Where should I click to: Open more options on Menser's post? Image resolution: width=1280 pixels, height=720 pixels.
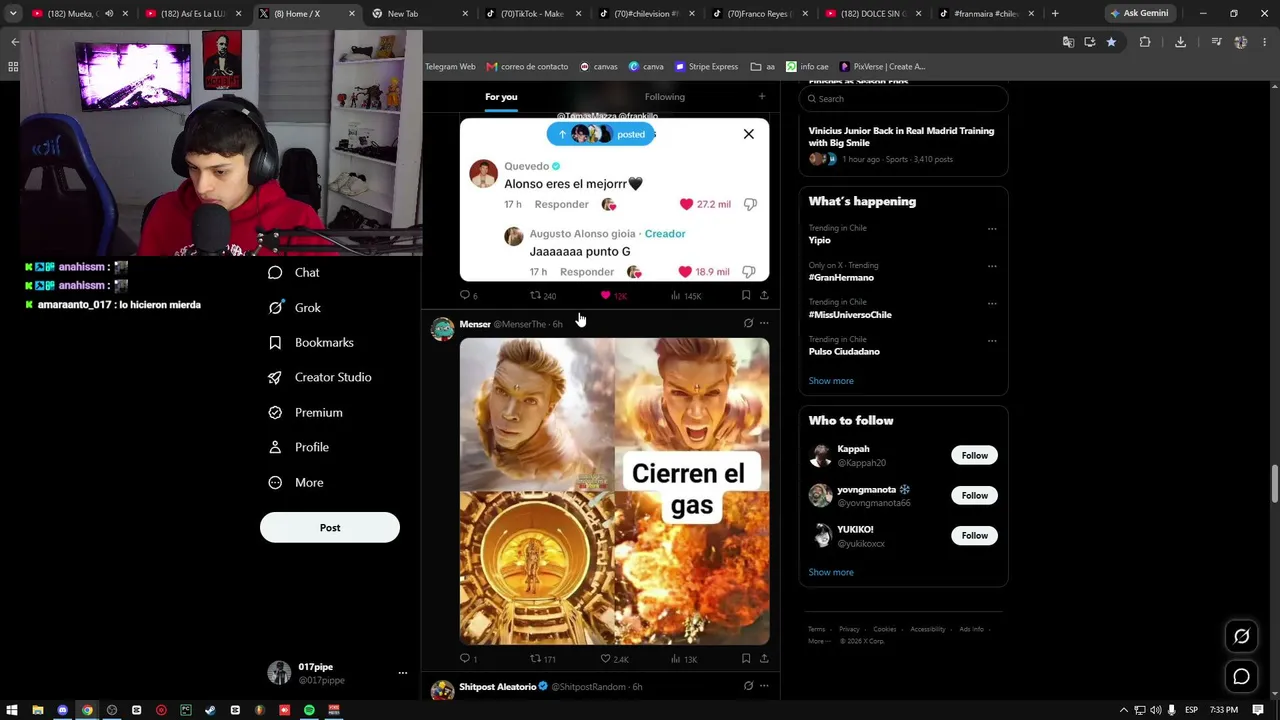(x=764, y=323)
